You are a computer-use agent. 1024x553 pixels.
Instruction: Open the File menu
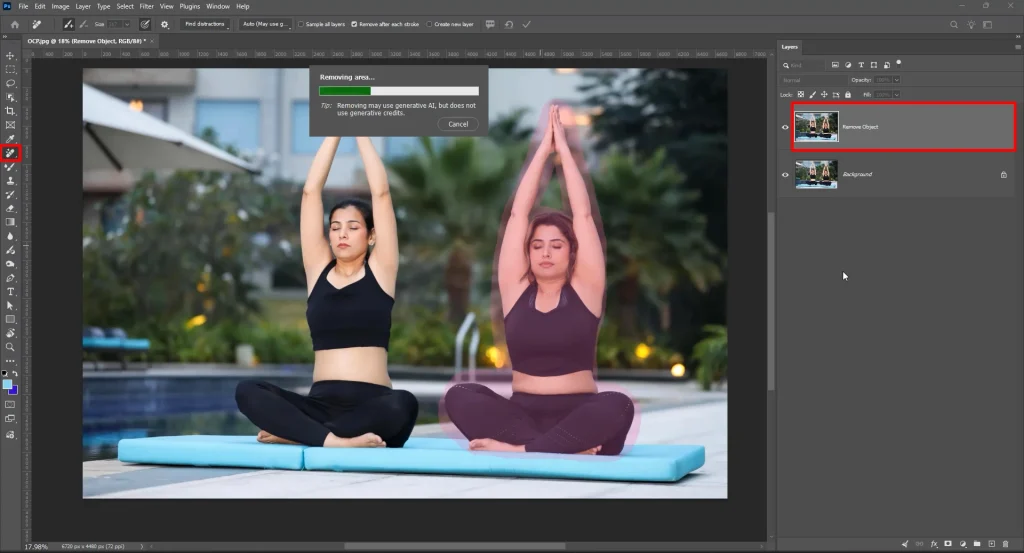(23, 7)
